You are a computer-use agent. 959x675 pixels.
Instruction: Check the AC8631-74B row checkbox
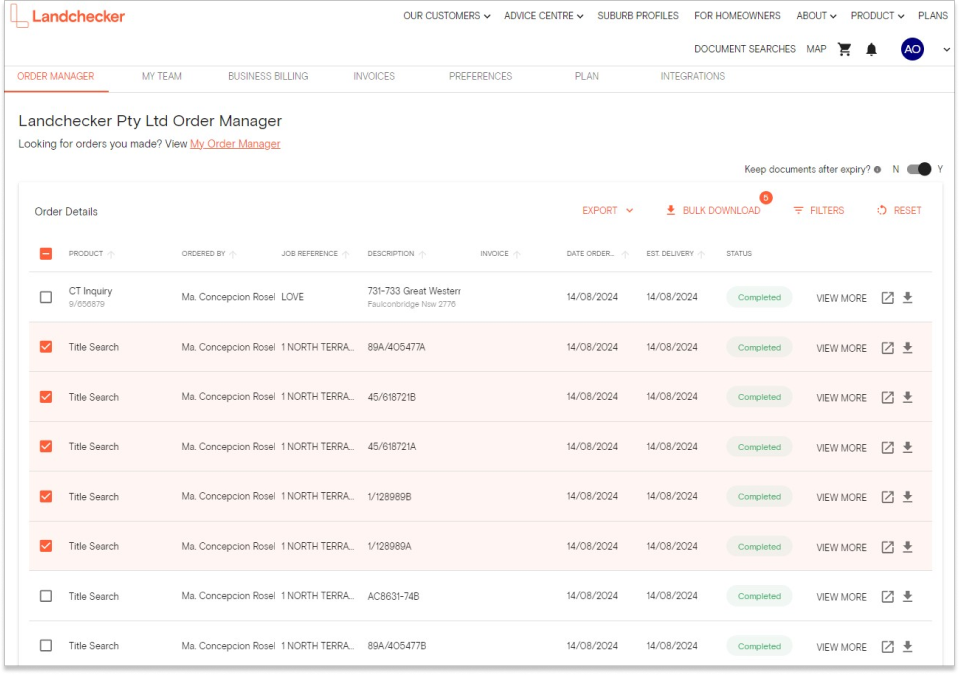(46, 596)
